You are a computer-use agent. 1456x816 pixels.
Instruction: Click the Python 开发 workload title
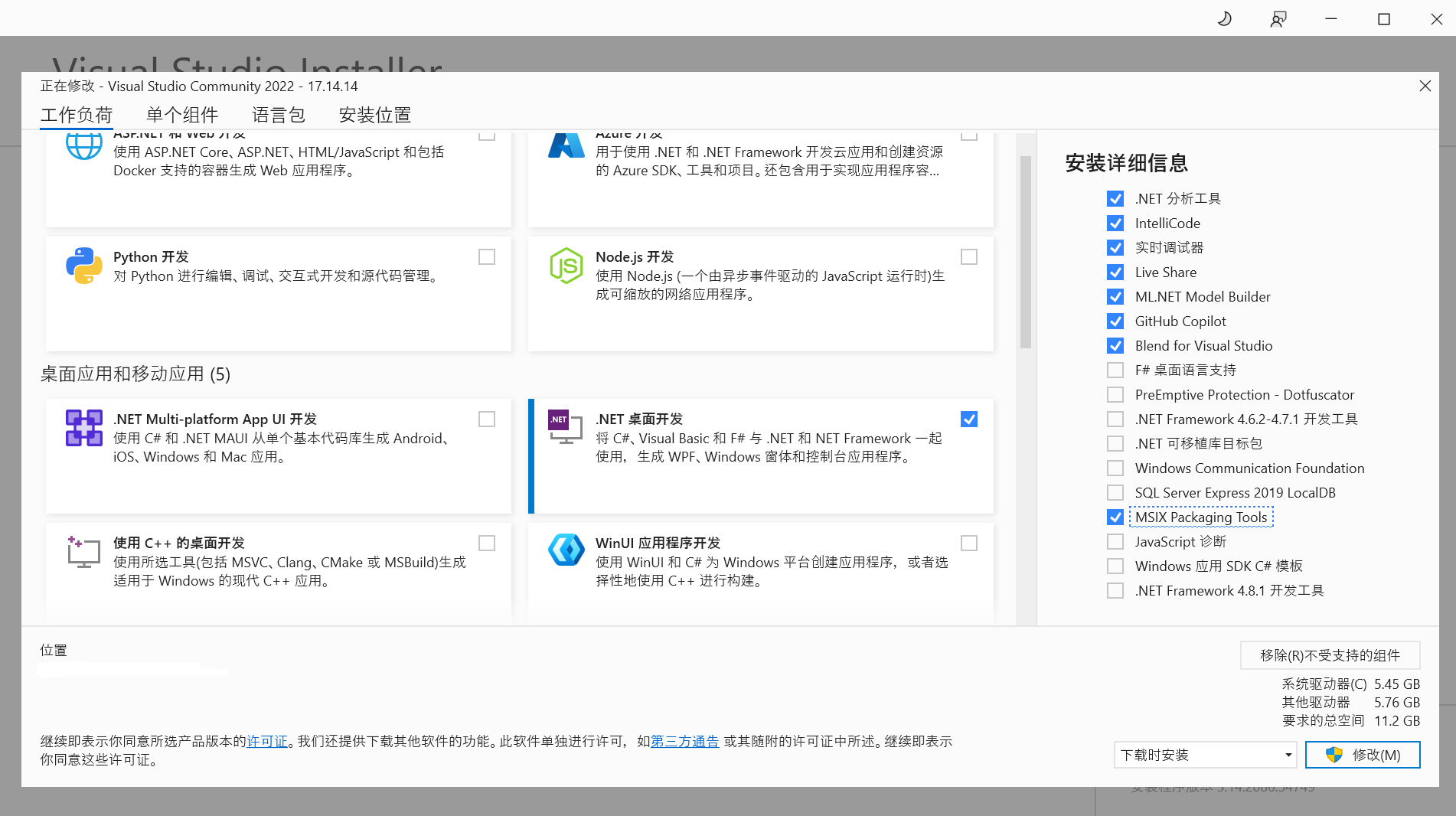(151, 257)
